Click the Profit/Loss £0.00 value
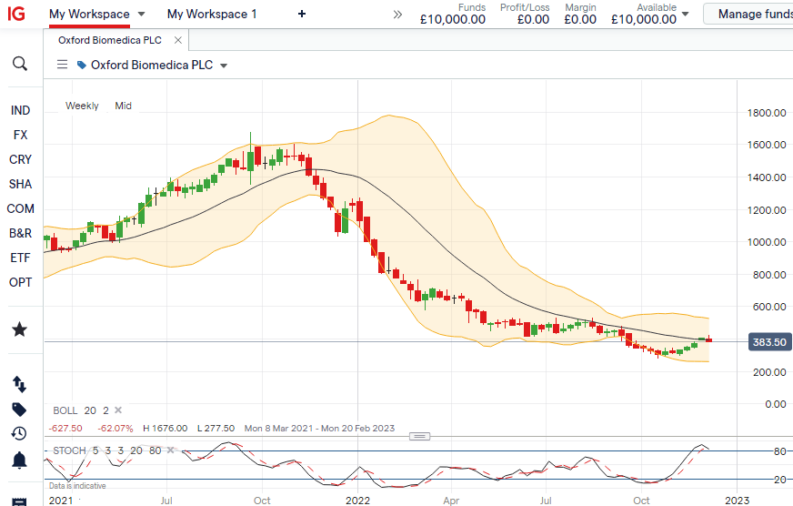Viewport: 793px width, 506px height. click(533, 20)
